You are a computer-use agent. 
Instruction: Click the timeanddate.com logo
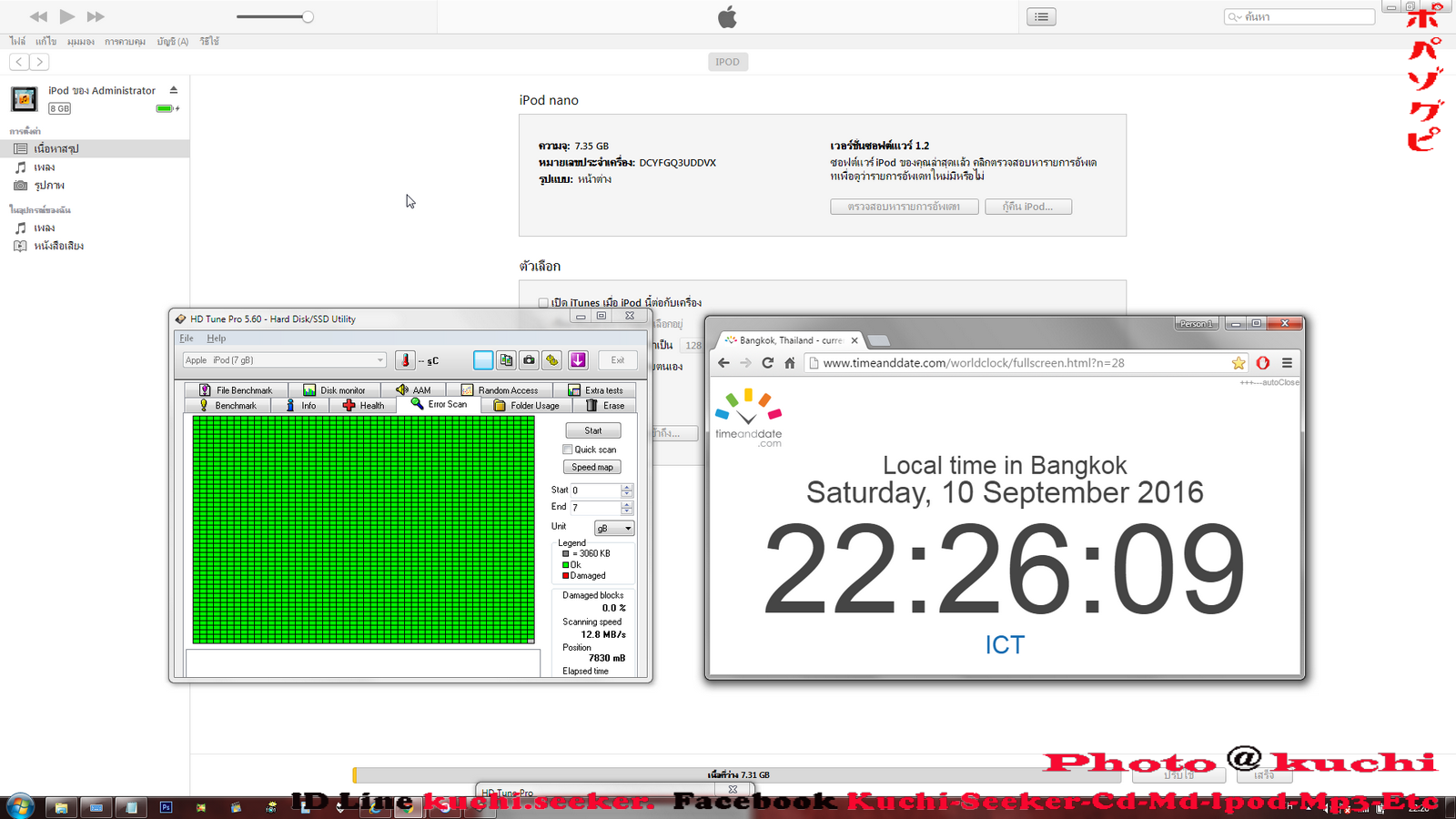point(748,418)
